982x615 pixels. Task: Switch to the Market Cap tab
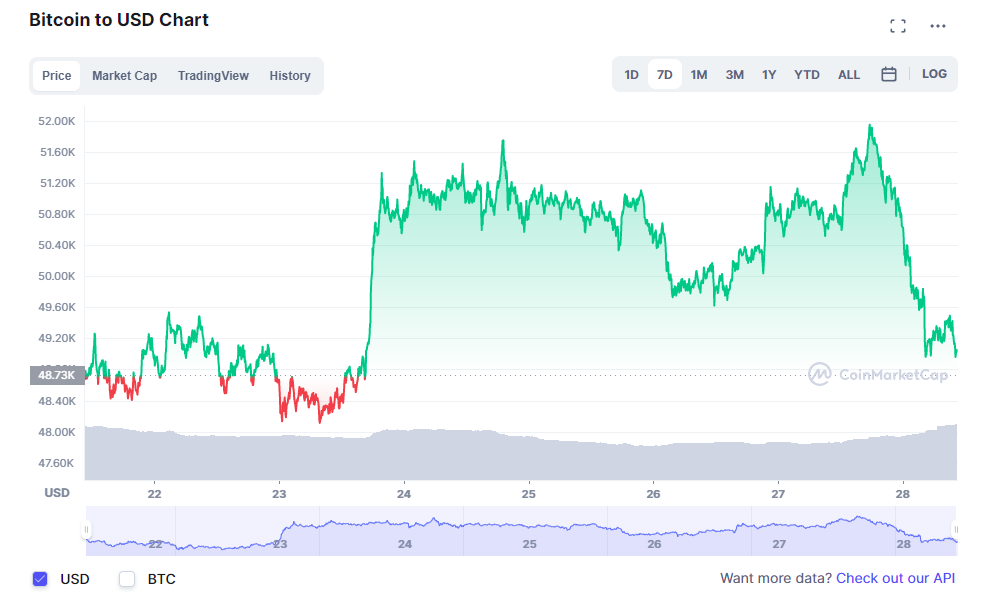coord(124,75)
